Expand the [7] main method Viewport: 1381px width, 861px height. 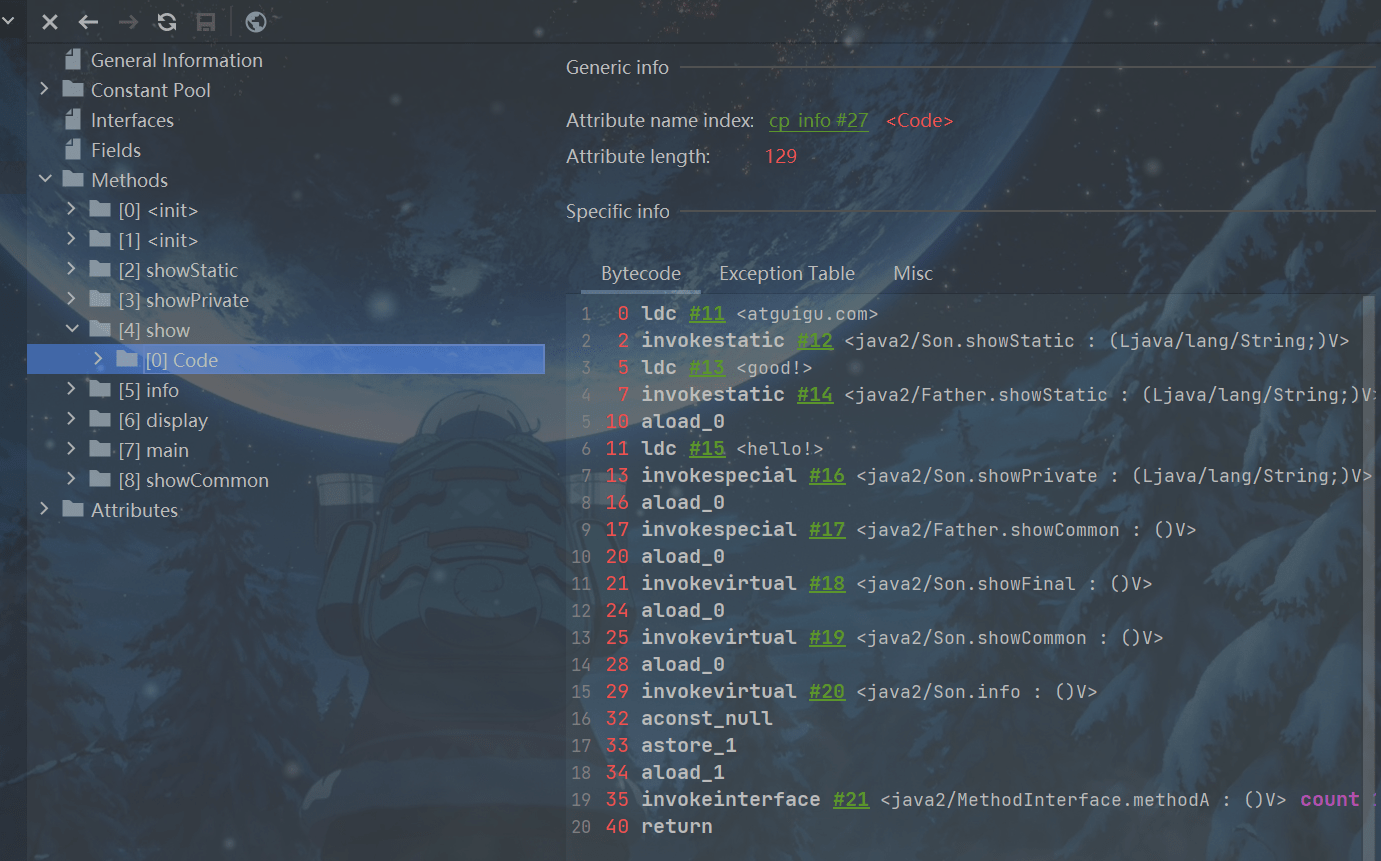71,450
